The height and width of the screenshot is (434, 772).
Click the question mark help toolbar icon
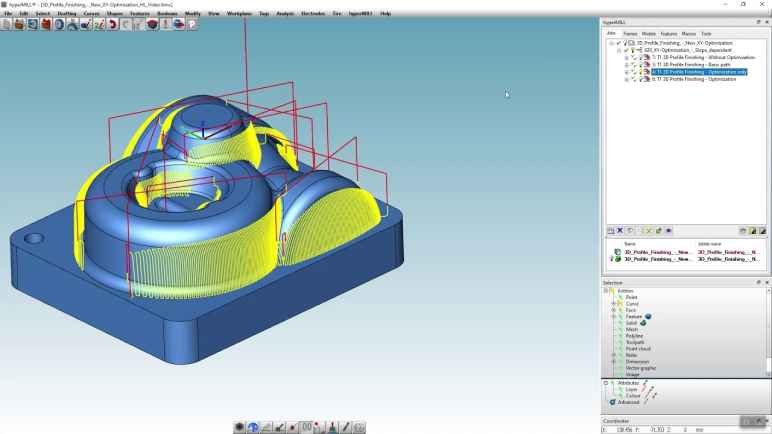click(x=192, y=24)
